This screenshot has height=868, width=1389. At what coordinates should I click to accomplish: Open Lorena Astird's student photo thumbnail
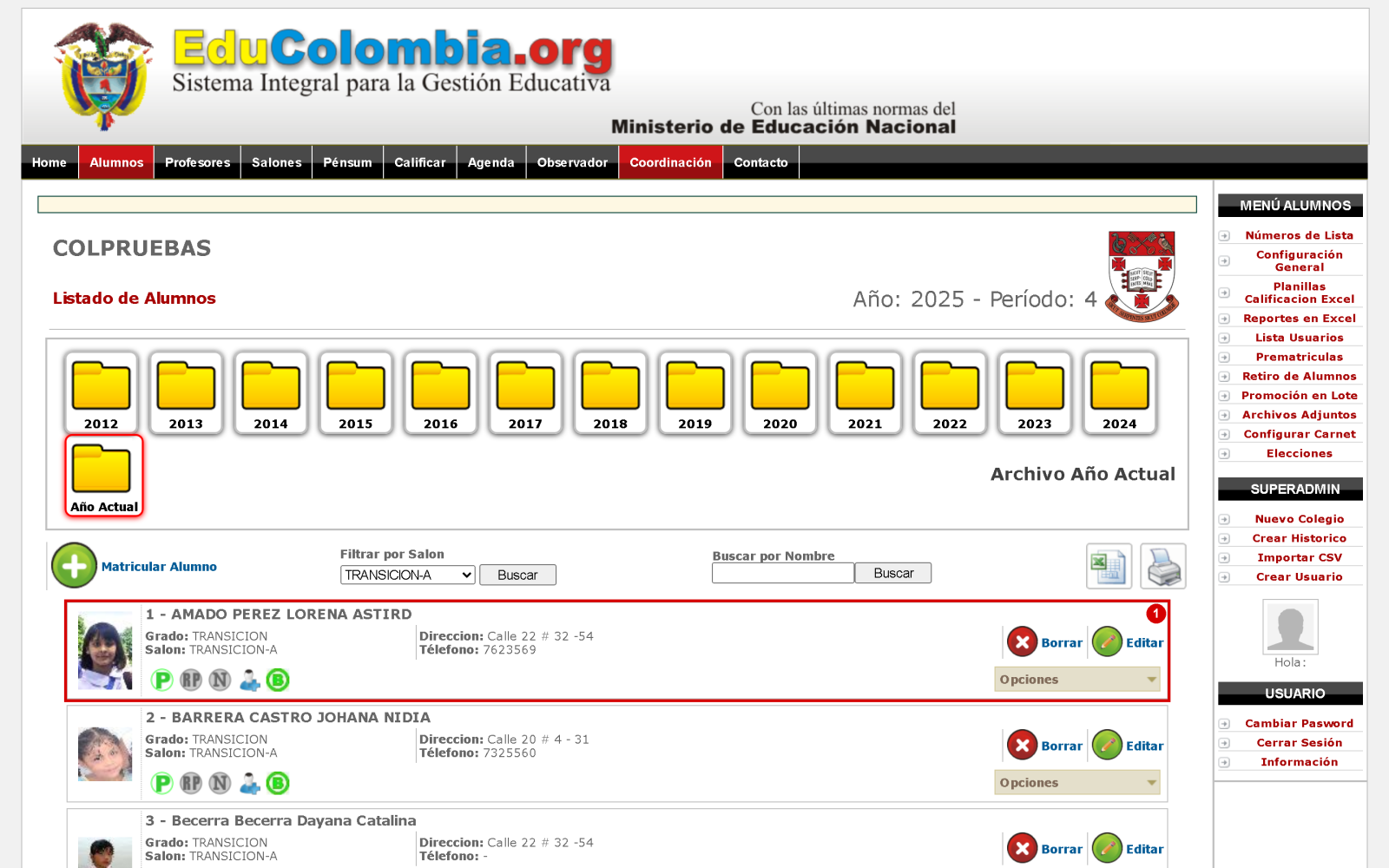pyautogui.click(x=105, y=650)
